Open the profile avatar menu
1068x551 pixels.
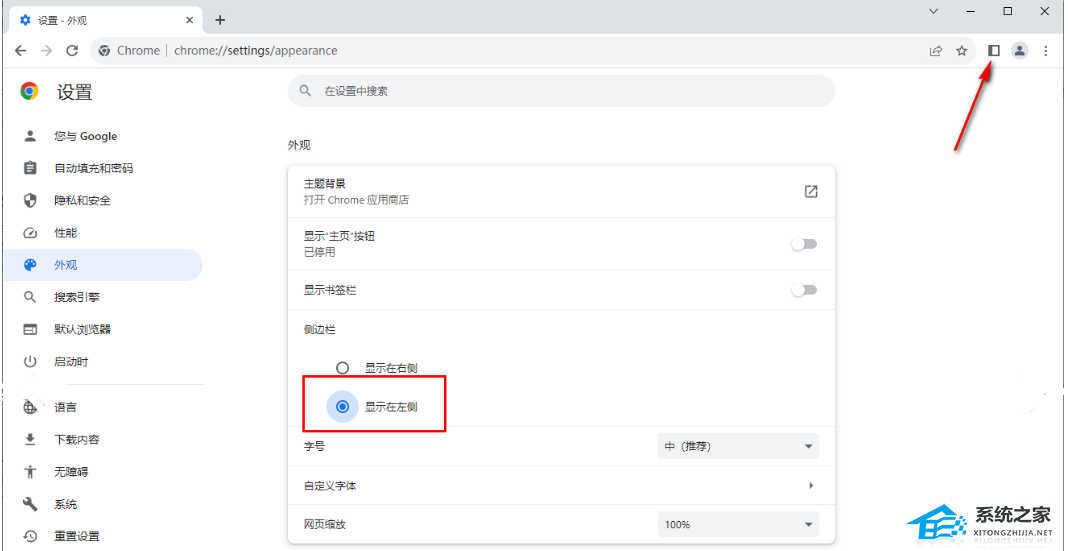tap(1020, 50)
